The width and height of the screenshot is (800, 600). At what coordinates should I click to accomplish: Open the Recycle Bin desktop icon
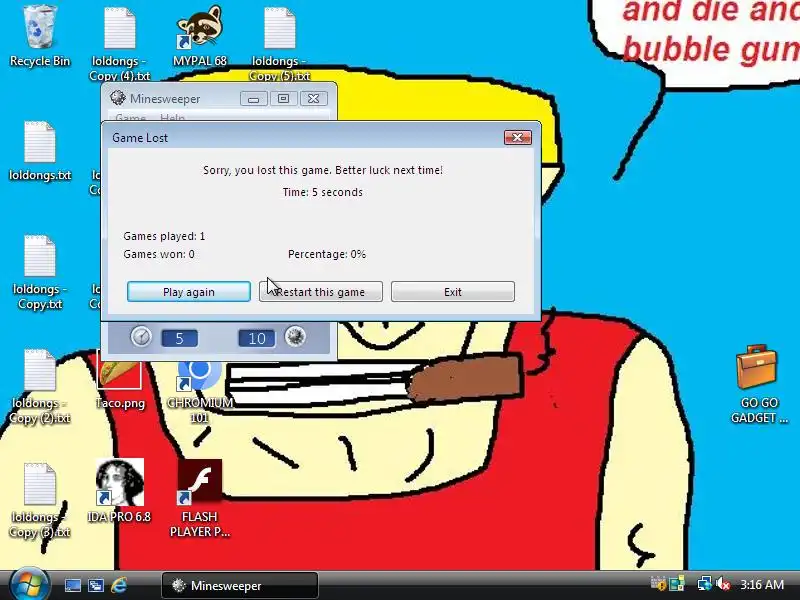[x=39, y=36]
